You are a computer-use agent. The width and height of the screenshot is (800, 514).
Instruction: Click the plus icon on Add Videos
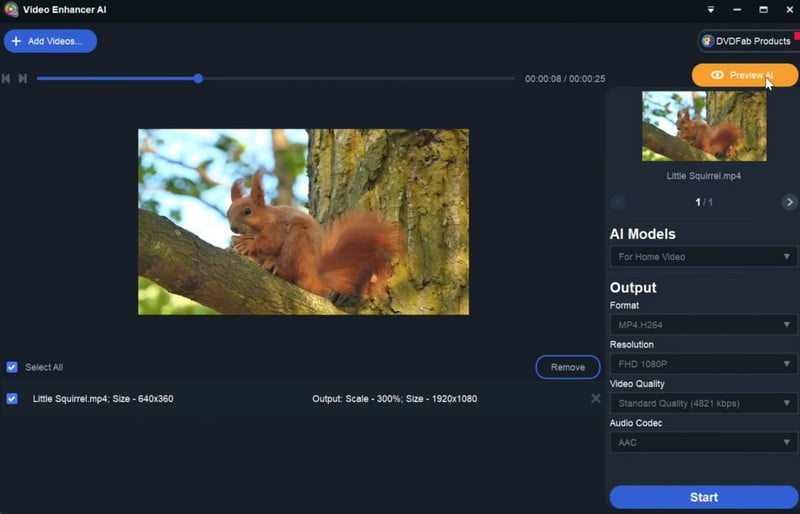[x=16, y=41]
